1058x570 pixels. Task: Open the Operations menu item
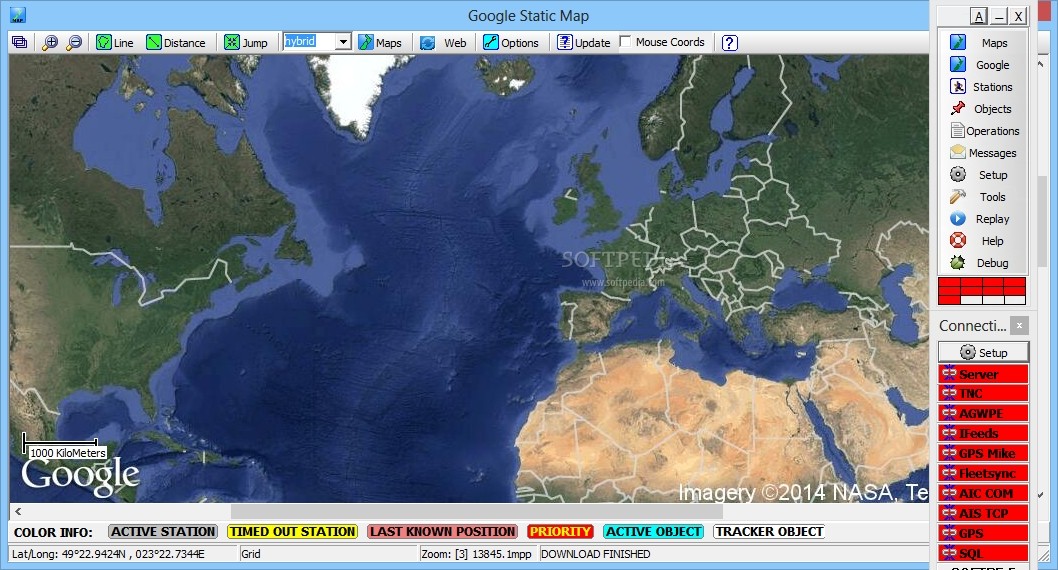point(983,131)
